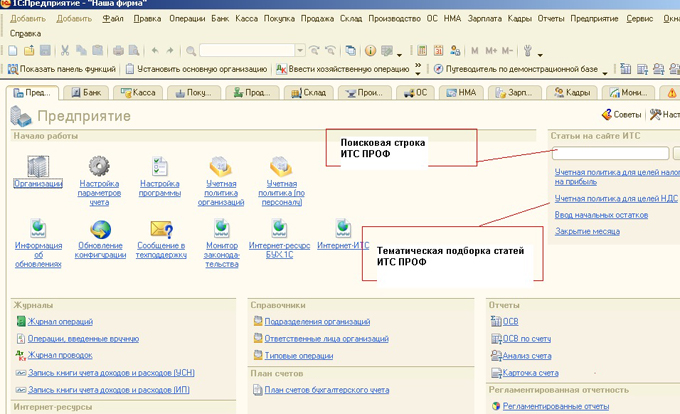Click Показать панель функций button
The width and height of the screenshot is (680, 414).
point(62,69)
